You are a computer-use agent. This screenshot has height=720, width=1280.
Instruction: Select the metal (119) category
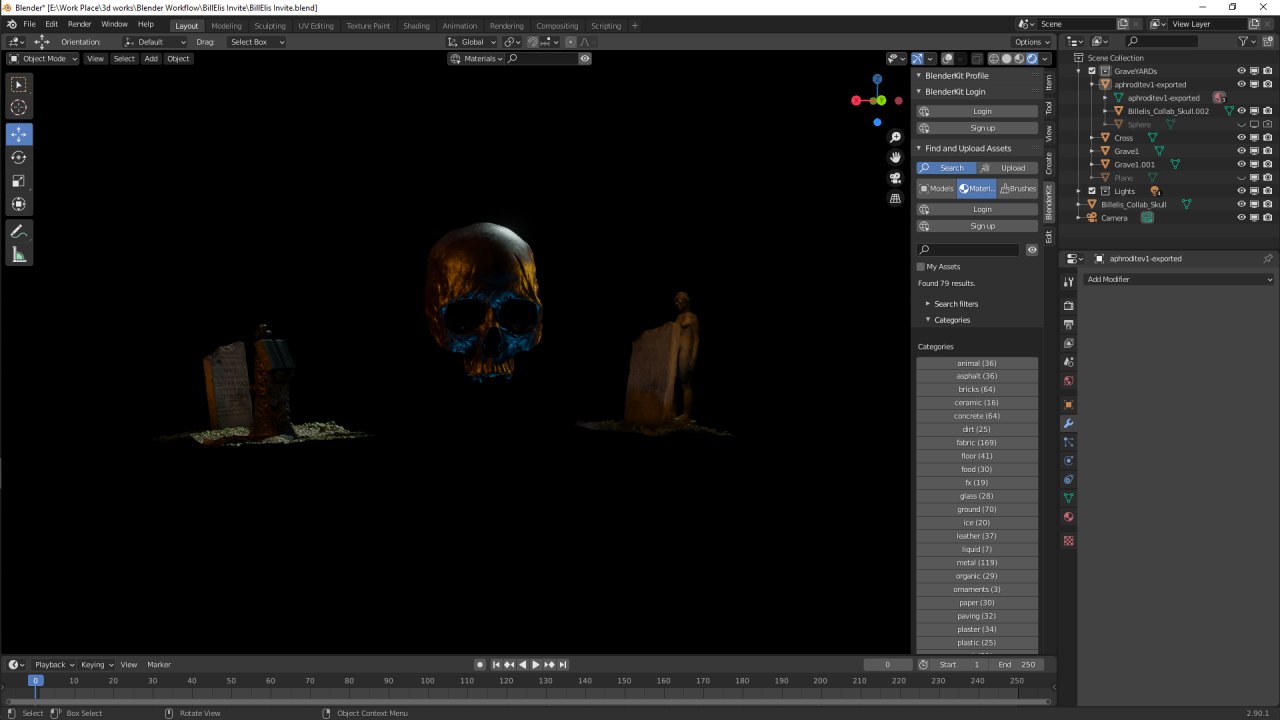point(977,563)
